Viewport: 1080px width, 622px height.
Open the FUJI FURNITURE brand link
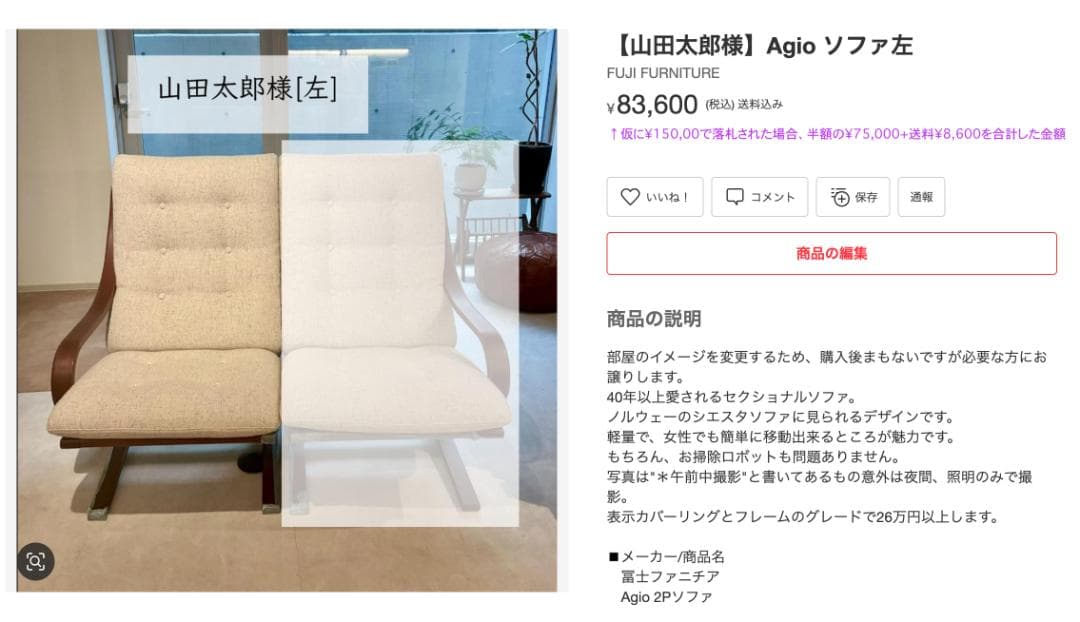coord(663,73)
